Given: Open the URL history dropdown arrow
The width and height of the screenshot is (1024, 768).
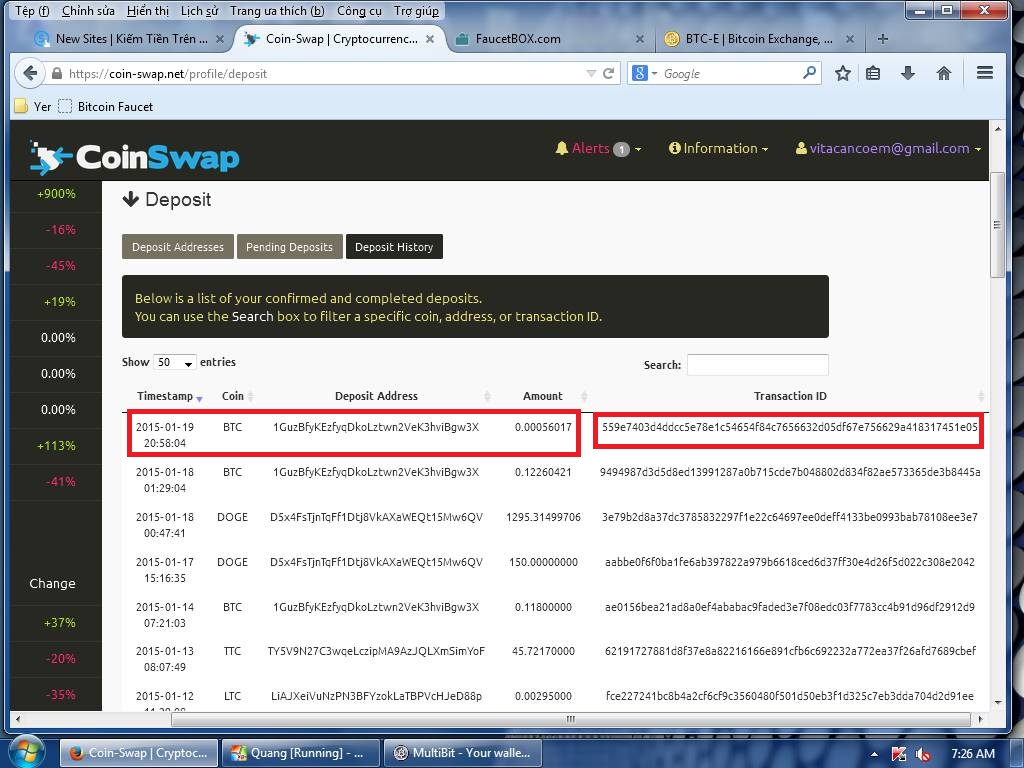Looking at the screenshot, I should tap(591, 73).
